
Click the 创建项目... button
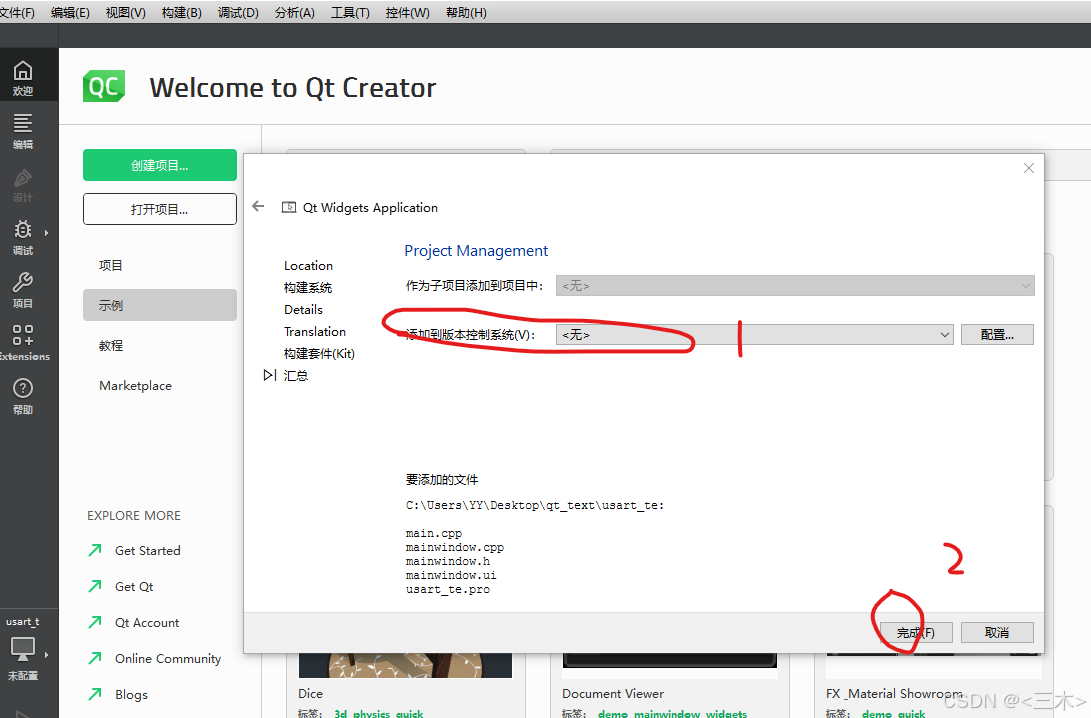tap(159, 165)
